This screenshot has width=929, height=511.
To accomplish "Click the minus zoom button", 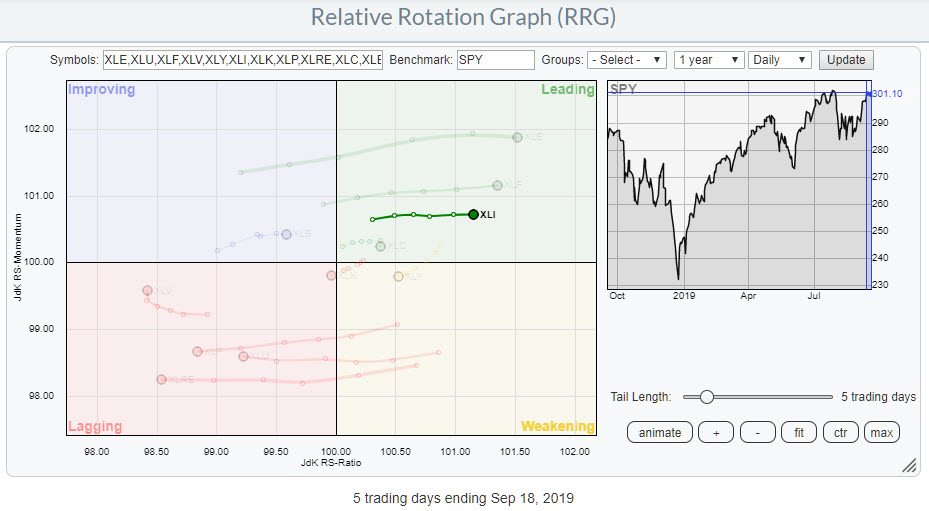I will coord(757,432).
